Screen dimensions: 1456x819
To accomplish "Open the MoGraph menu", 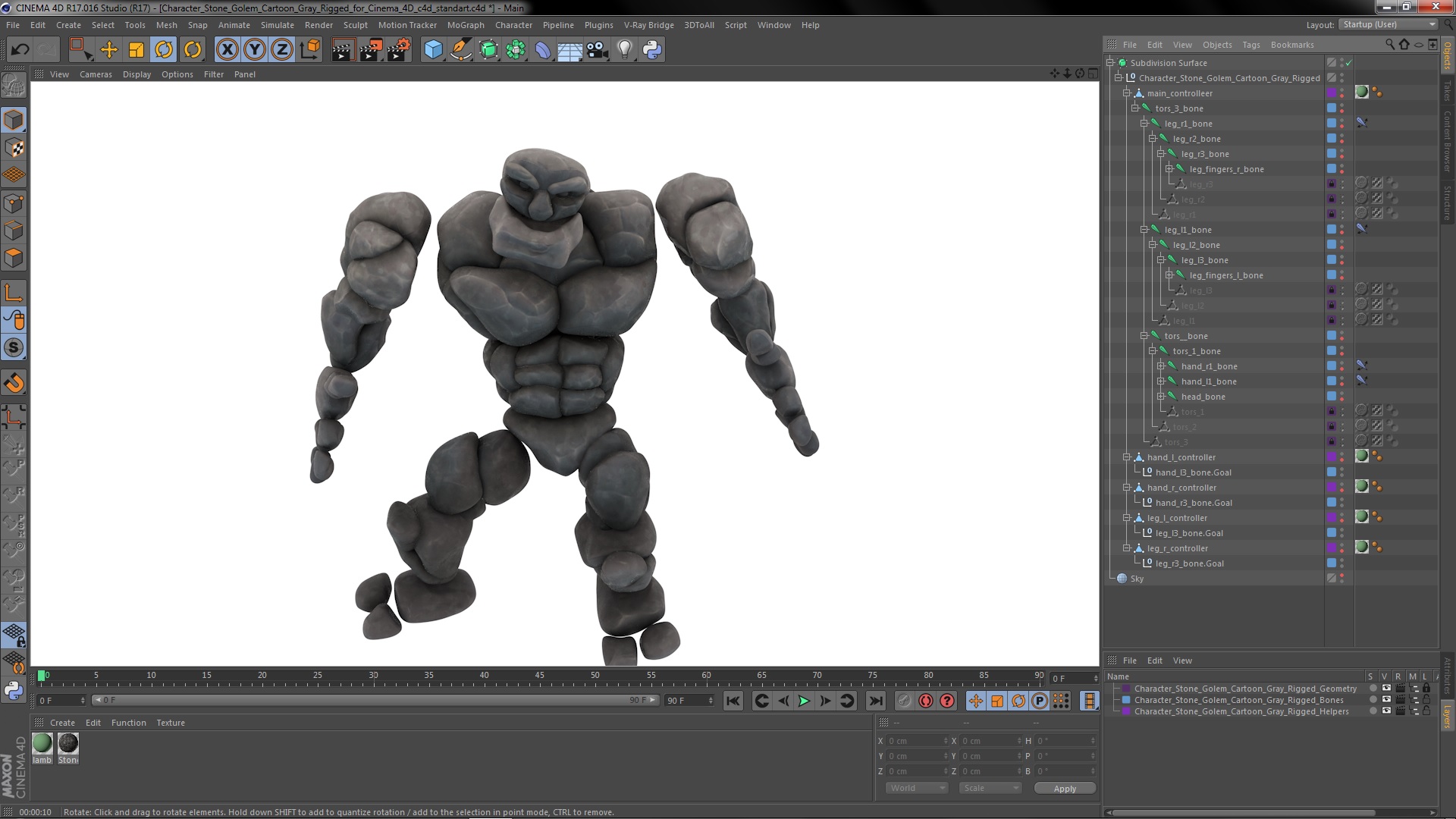I will coord(466,25).
